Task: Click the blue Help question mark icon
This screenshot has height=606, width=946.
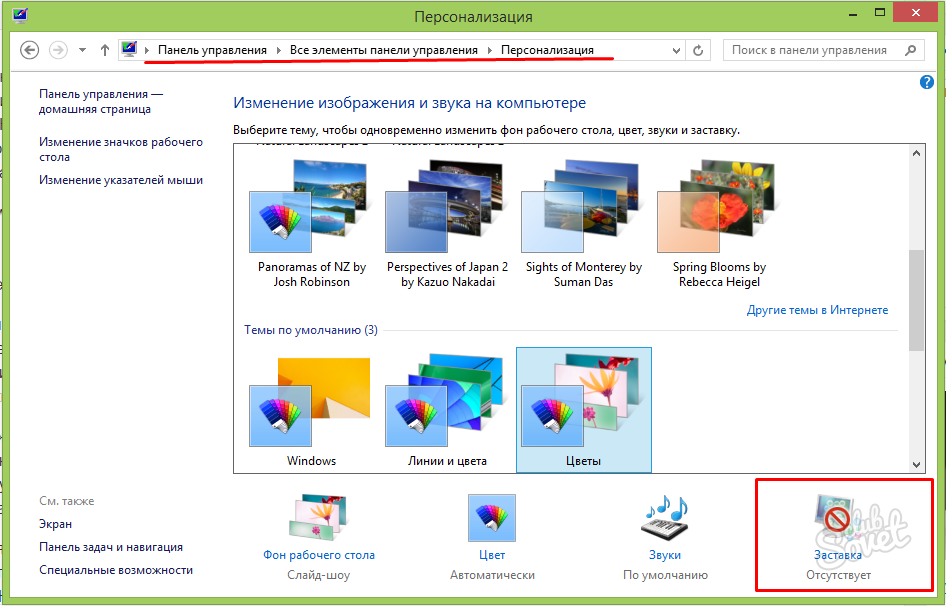Action: (x=926, y=82)
